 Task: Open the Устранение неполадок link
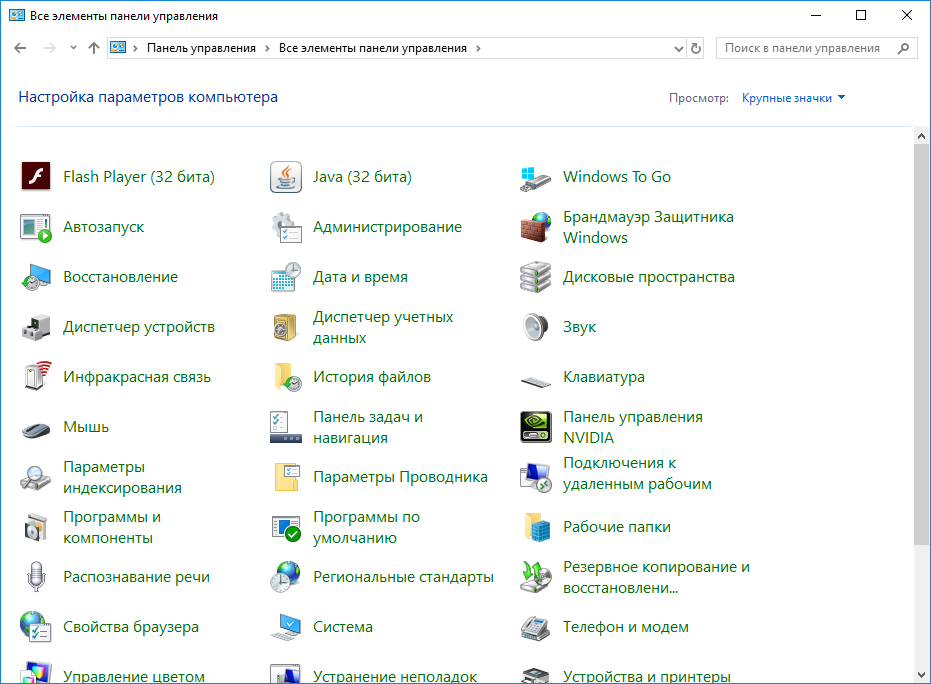395,676
